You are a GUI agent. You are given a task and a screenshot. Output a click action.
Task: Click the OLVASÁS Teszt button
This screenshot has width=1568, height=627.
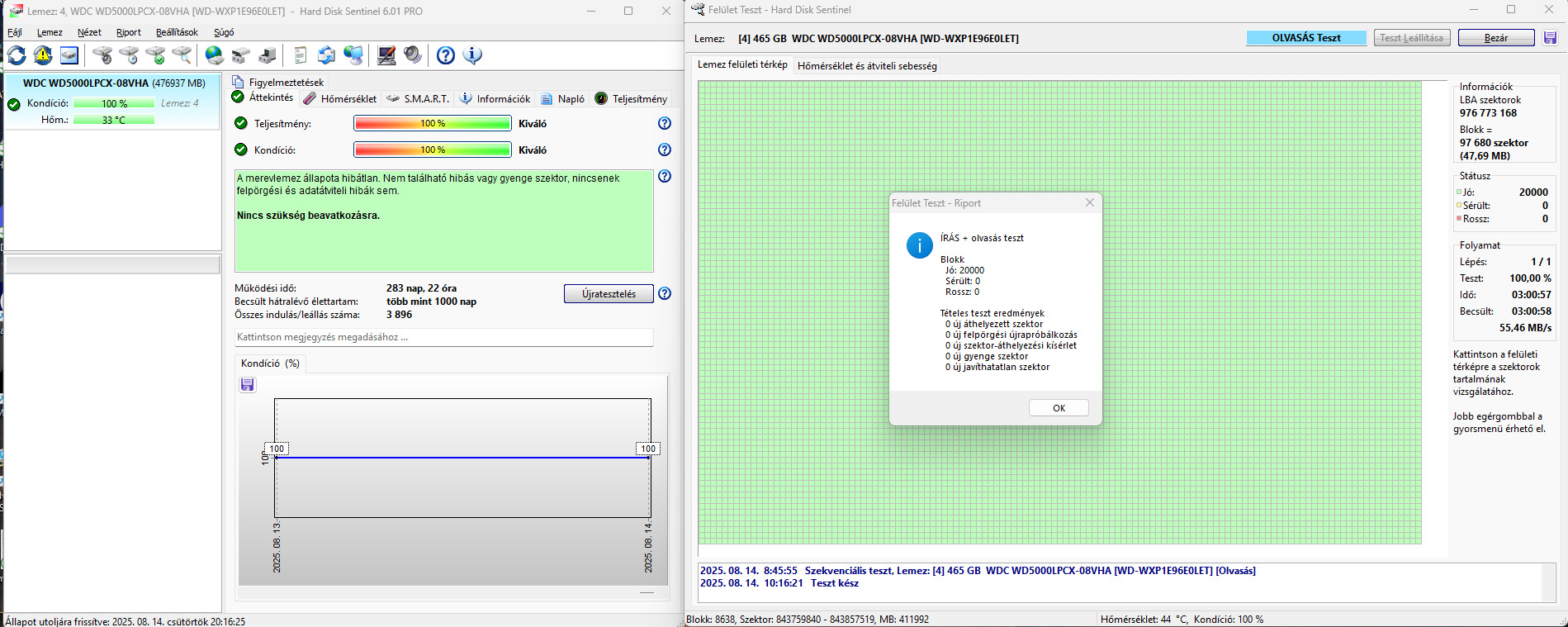pos(1306,38)
